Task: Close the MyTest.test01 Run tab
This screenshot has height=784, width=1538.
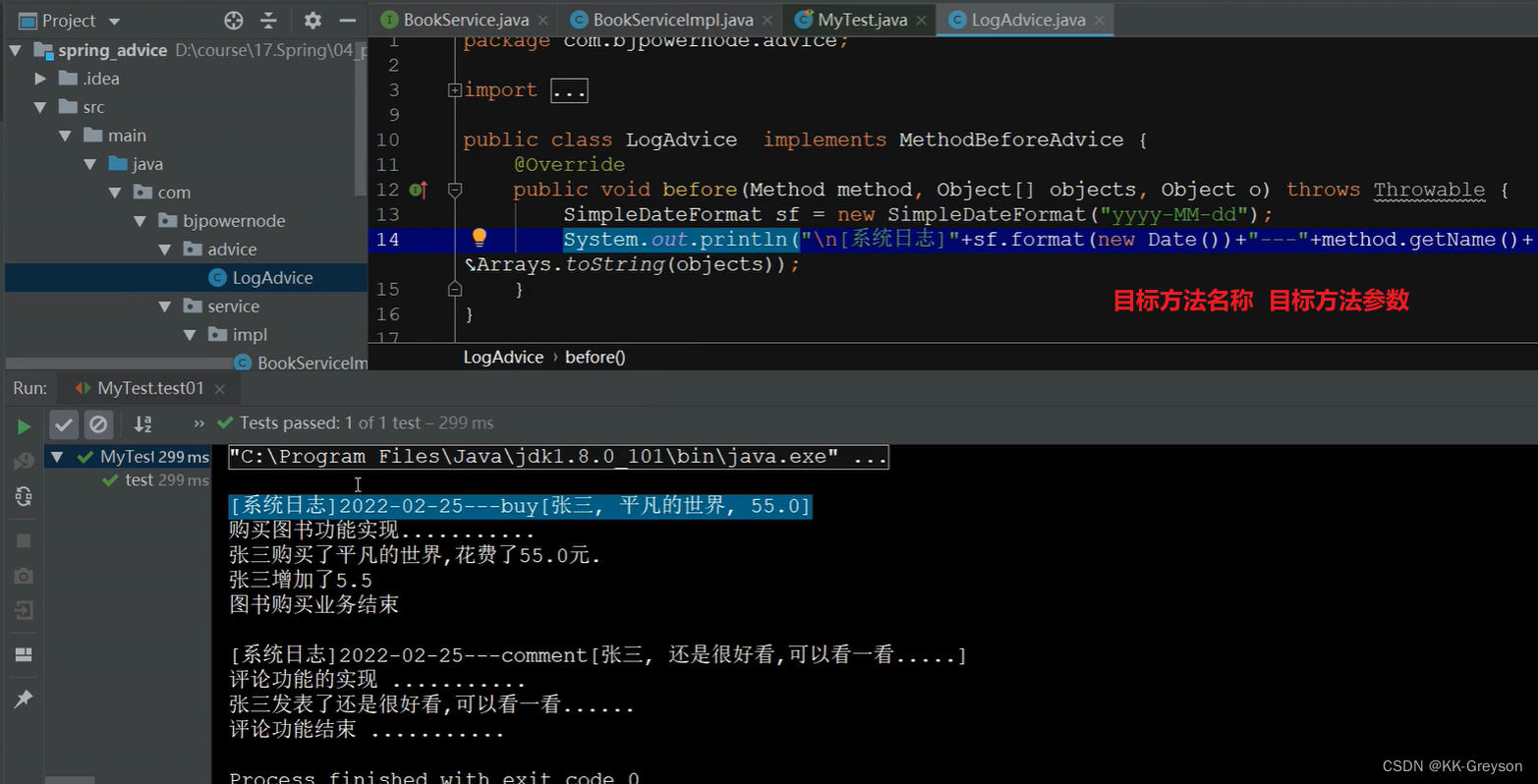Action: pyautogui.click(x=220, y=389)
